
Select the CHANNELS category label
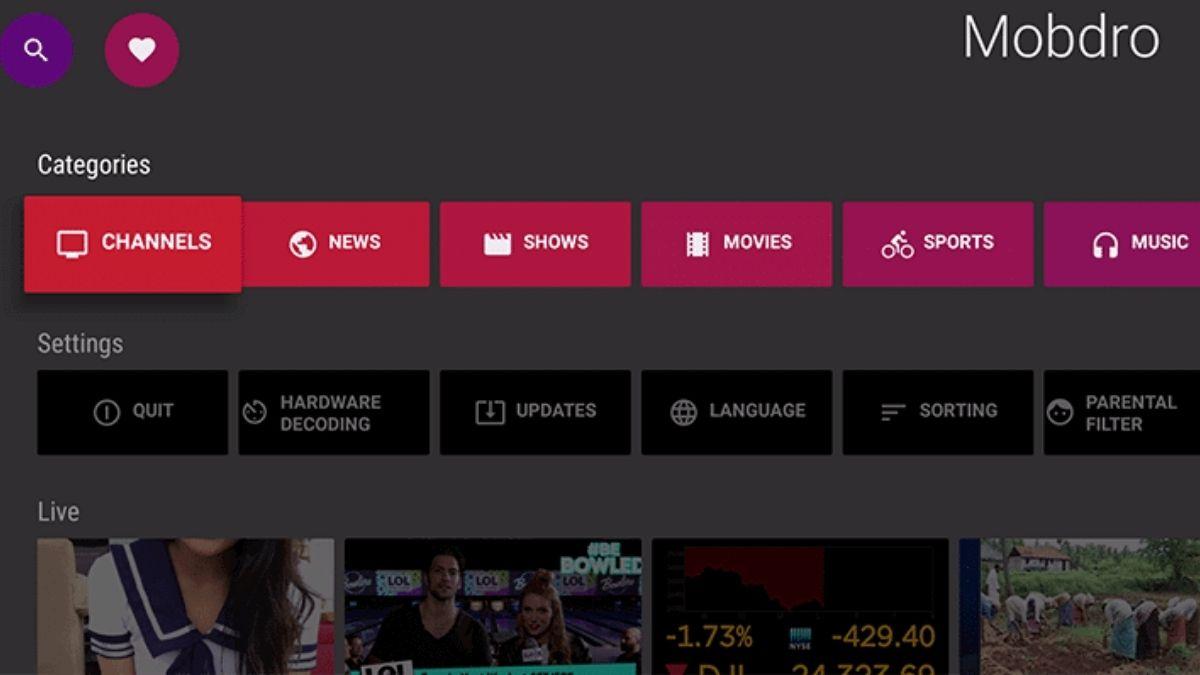156,242
